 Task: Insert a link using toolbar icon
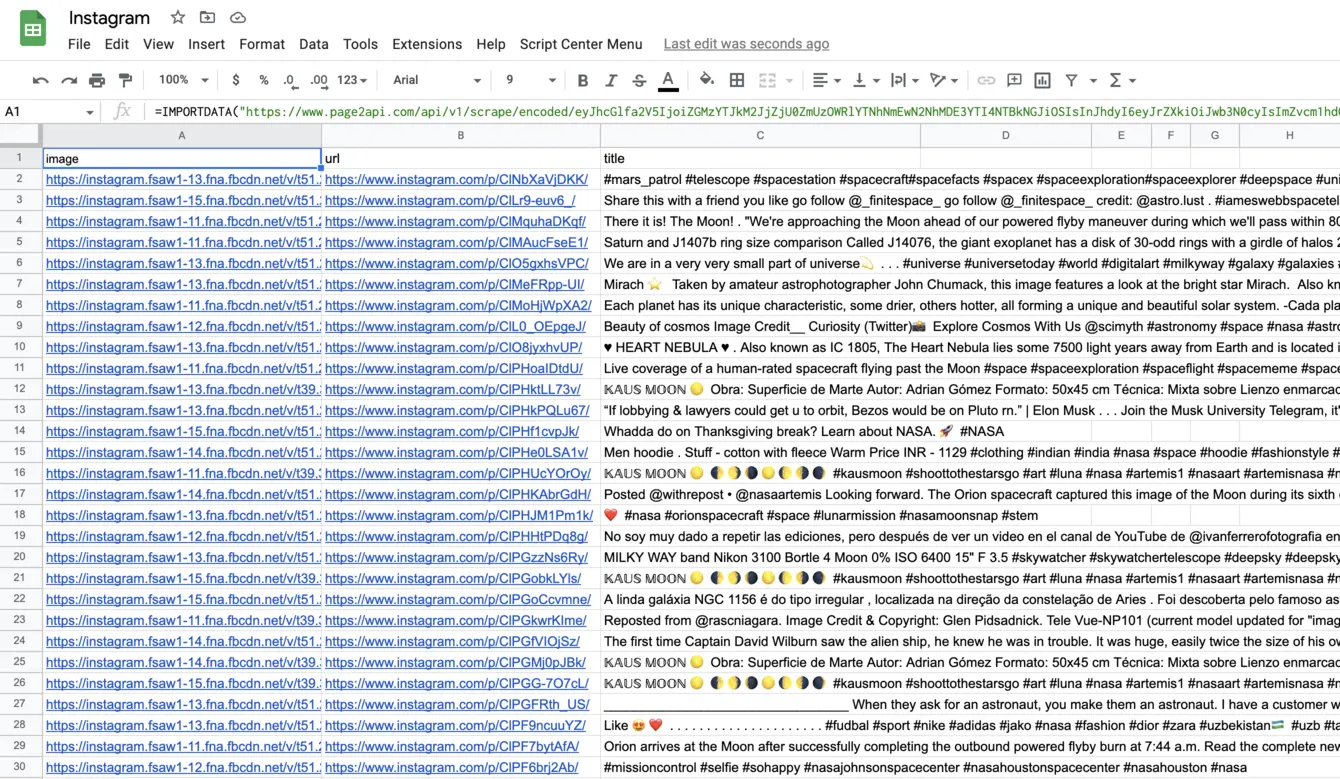[x=986, y=80]
